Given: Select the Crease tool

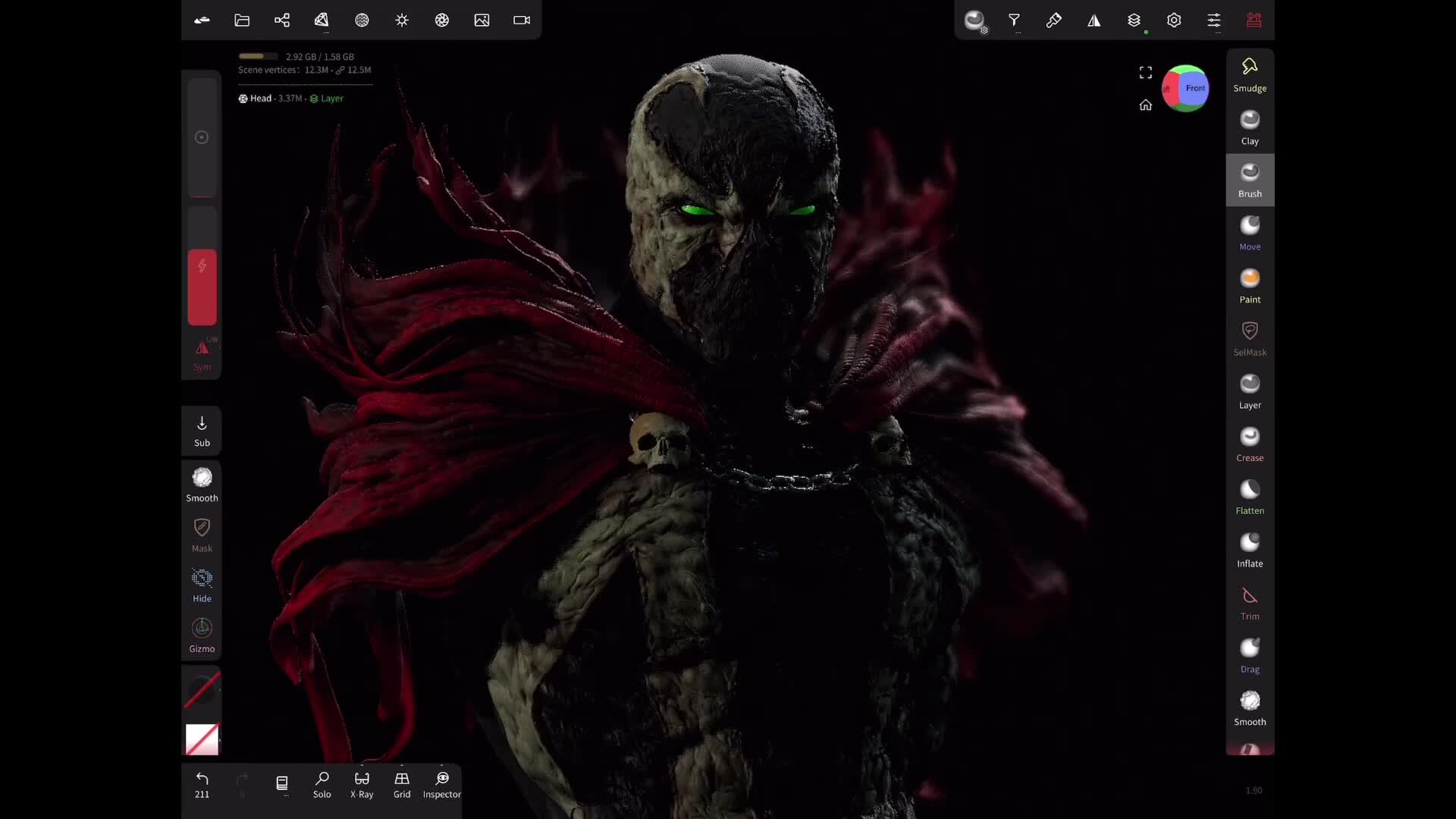Looking at the screenshot, I should pos(1249,444).
